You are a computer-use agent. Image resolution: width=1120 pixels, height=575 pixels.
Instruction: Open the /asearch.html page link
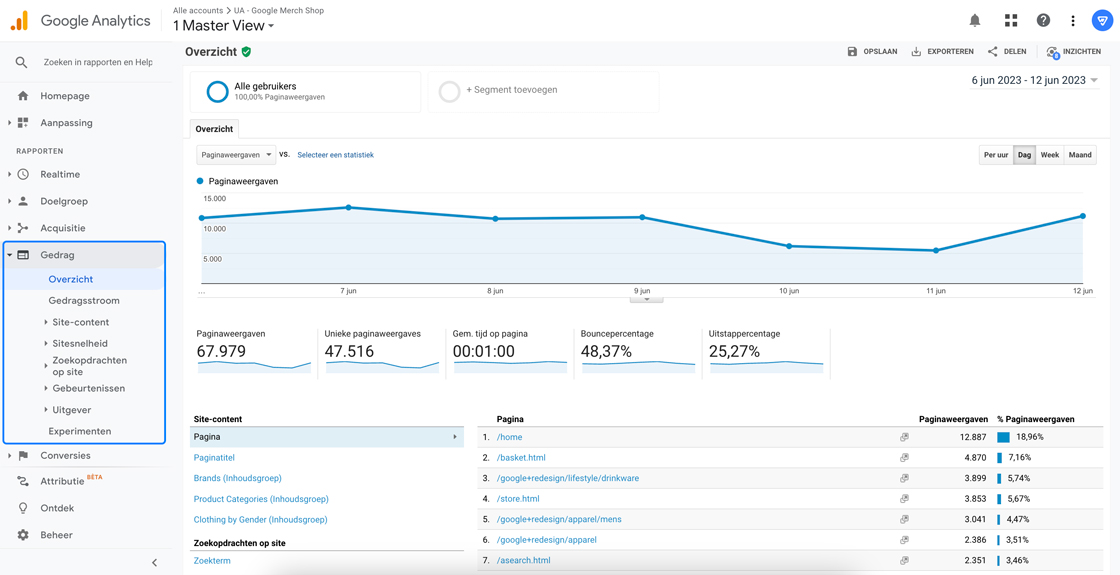pyautogui.click(x=523, y=561)
